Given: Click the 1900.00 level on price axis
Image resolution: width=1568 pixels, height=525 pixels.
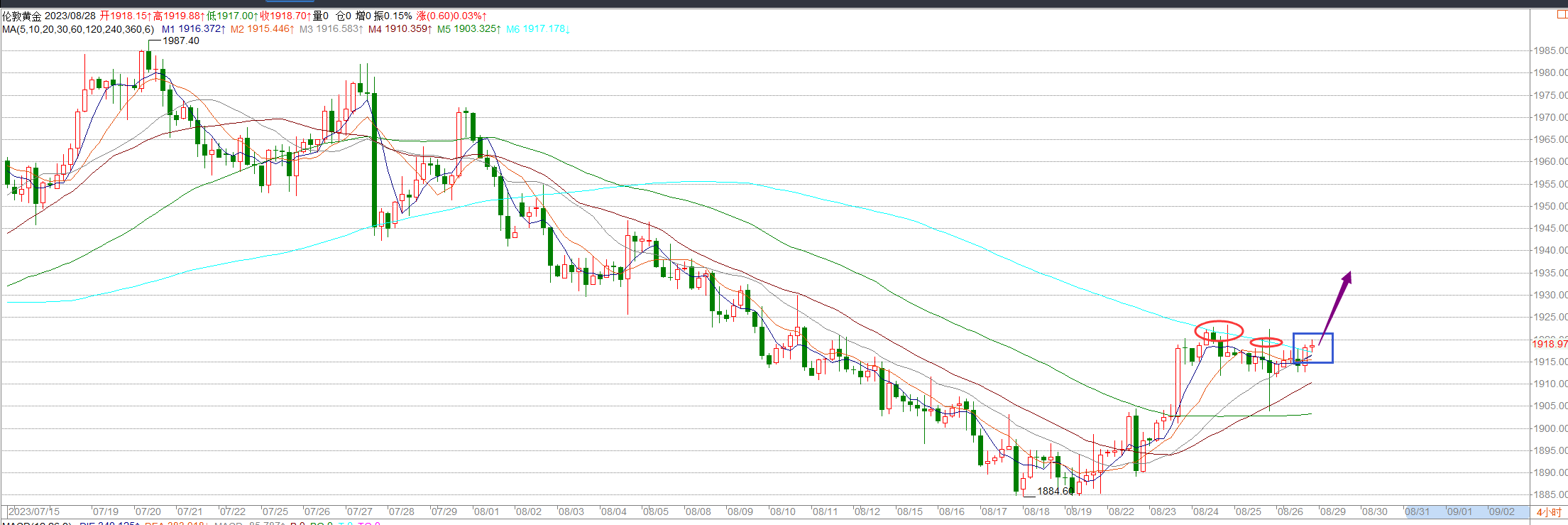Looking at the screenshot, I should [x=1550, y=428].
